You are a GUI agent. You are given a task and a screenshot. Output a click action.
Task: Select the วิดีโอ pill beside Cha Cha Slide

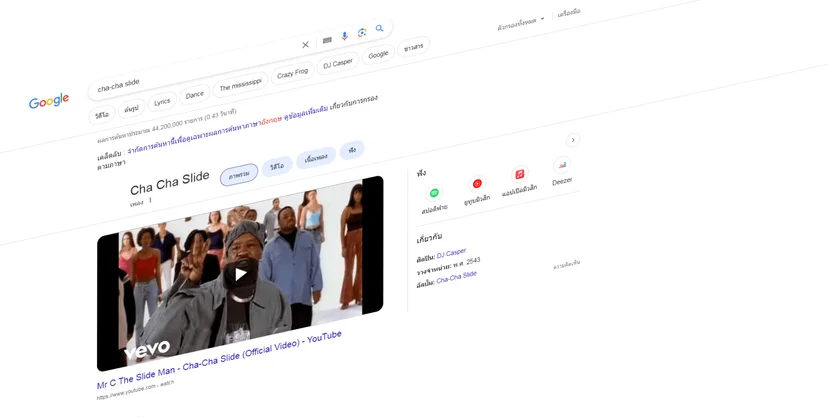tap(277, 166)
